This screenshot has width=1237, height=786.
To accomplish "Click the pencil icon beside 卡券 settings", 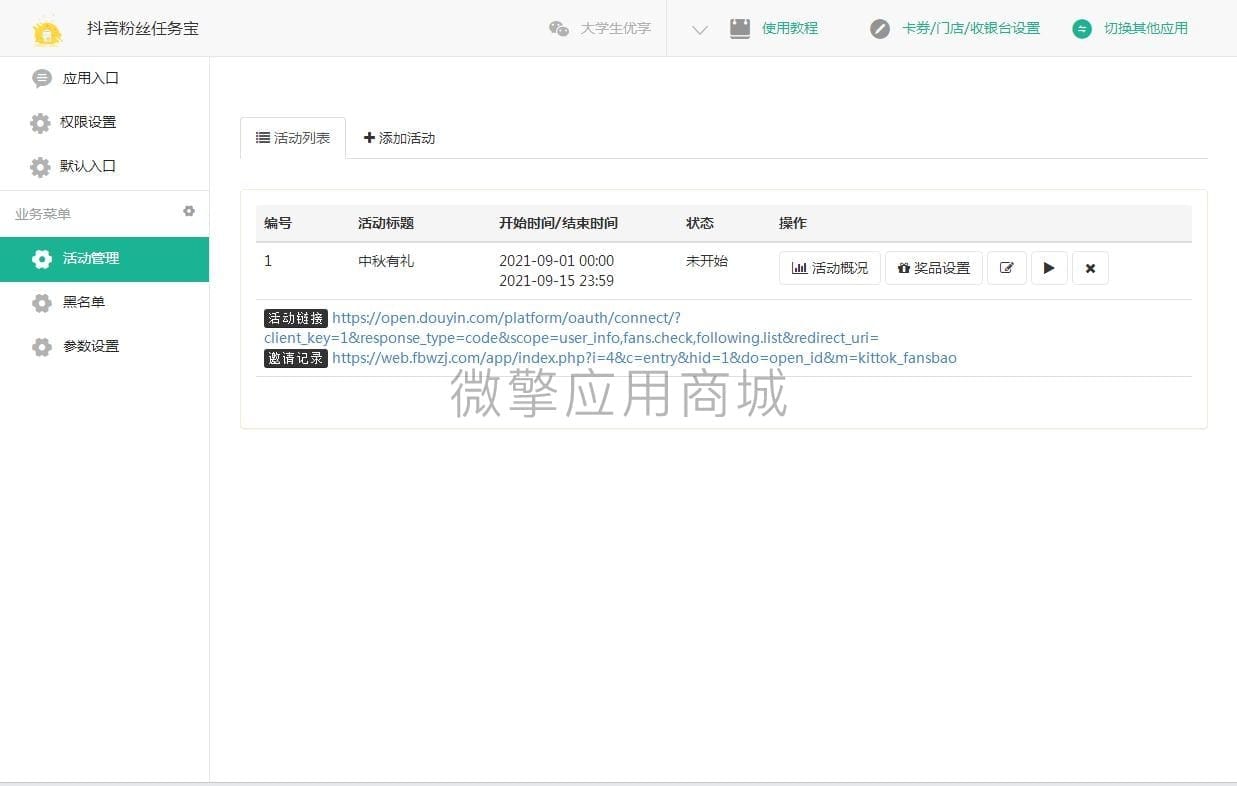I will (880, 29).
